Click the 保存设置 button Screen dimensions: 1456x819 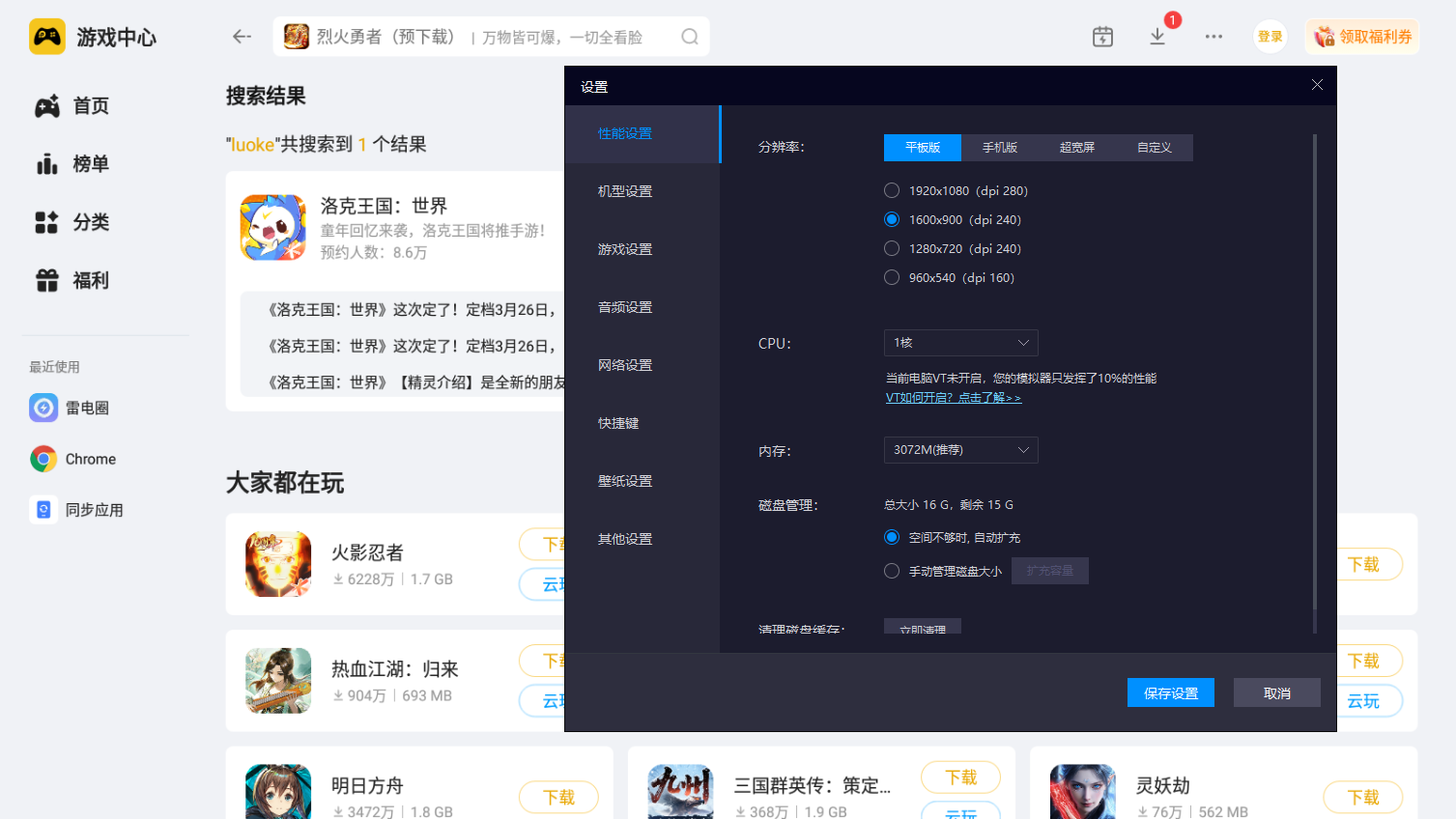tap(1171, 693)
